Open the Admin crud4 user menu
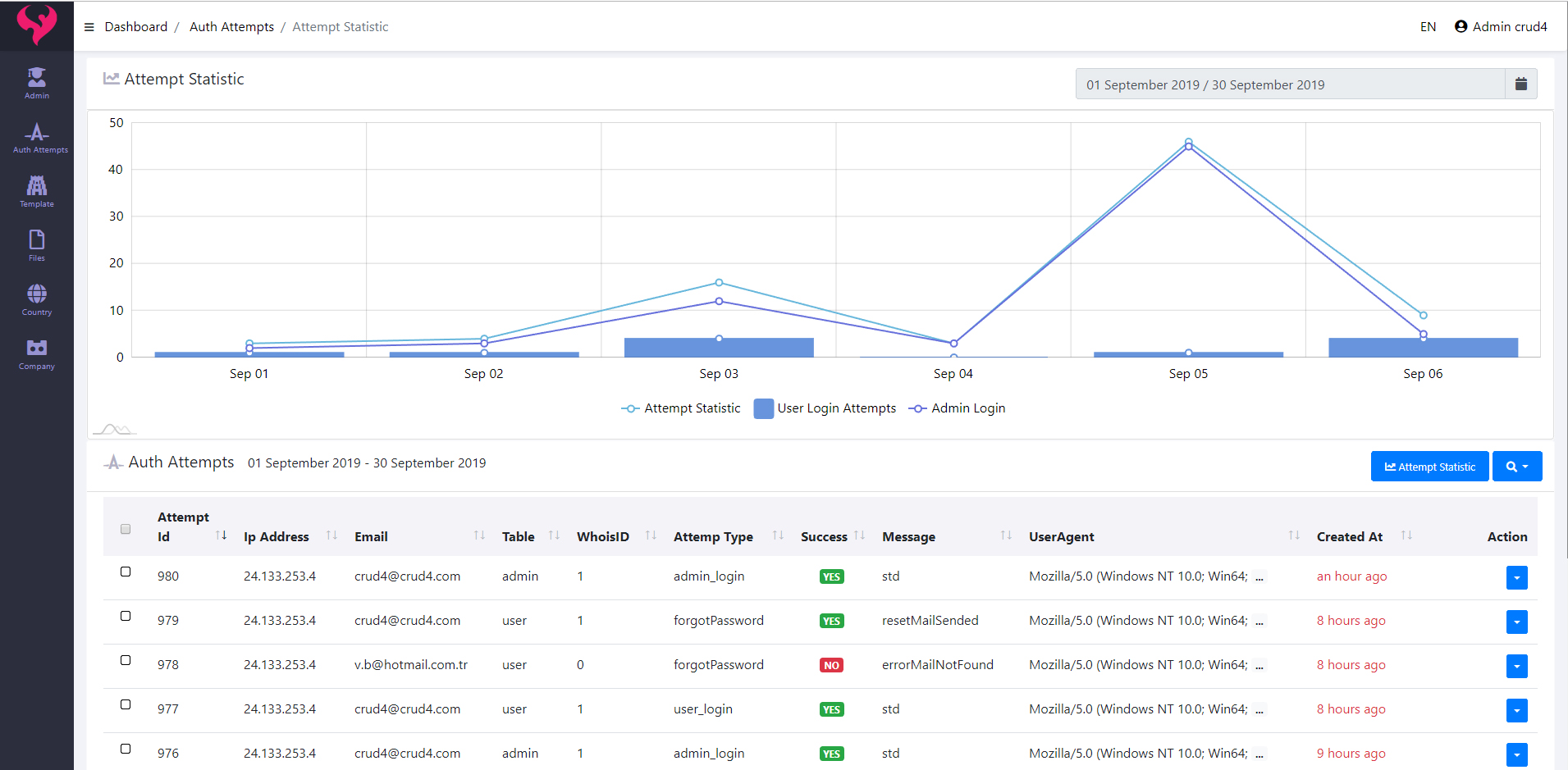The width and height of the screenshot is (1568, 770). [x=1501, y=27]
